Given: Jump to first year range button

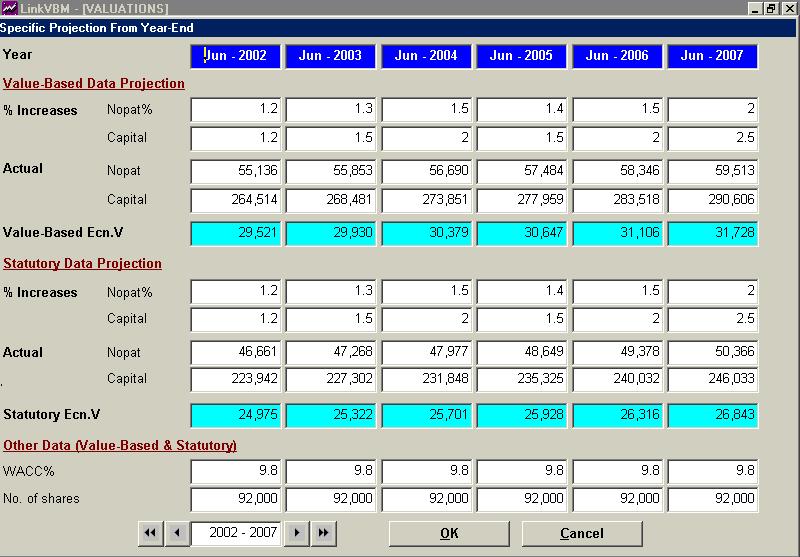Looking at the screenshot, I should 151,533.
